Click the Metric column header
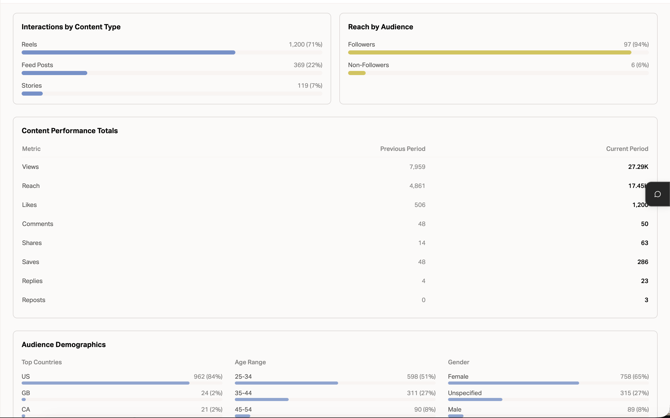Image resolution: width=670 pixels, height=418 pixels. tap(31, 149)
